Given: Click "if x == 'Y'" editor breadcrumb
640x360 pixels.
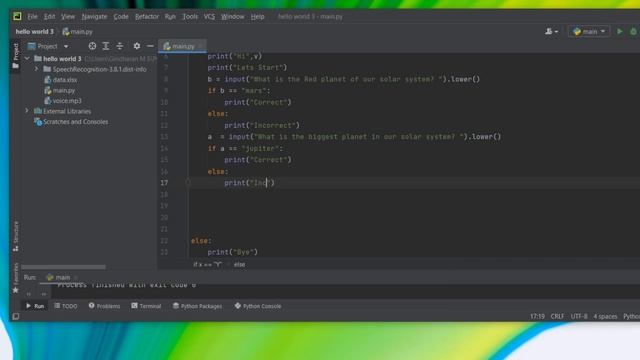Looking at the screenshot, I should (207, 264).
